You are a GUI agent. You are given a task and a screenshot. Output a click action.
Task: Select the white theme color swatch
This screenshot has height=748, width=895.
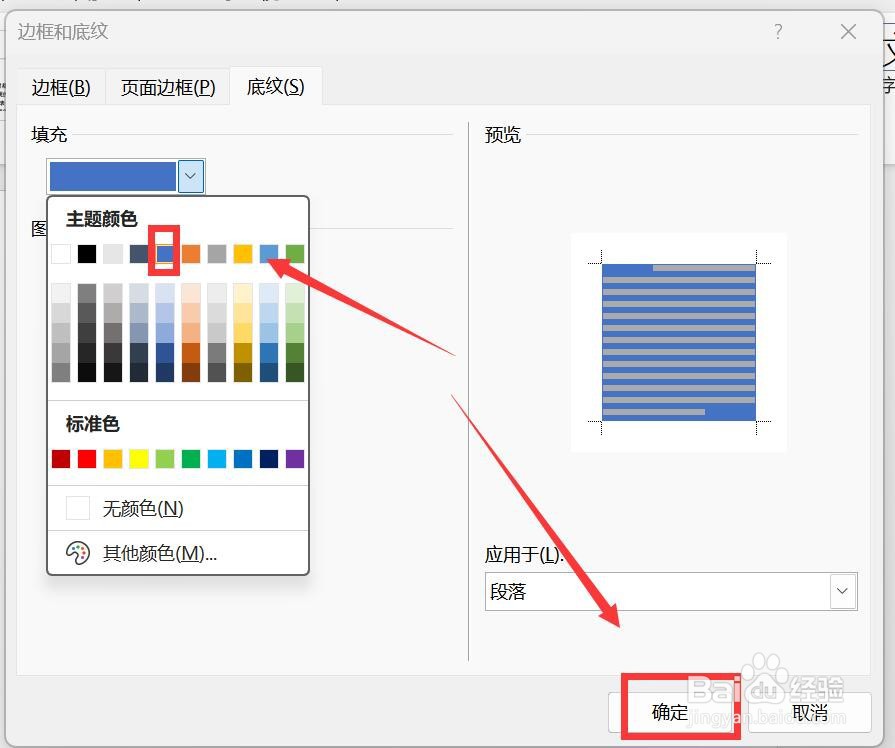pyautogui.click(x=60, y=253)
